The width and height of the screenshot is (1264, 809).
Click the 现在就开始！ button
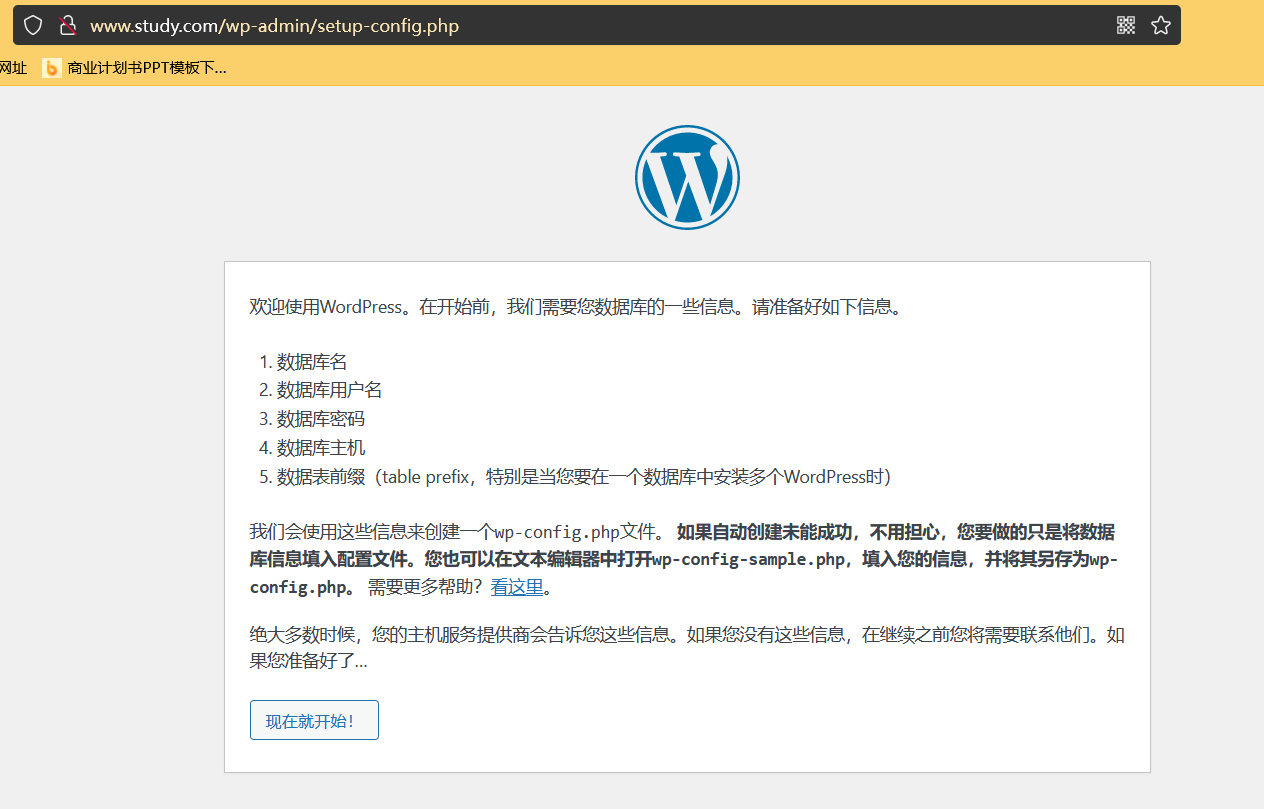pos(314,720)
